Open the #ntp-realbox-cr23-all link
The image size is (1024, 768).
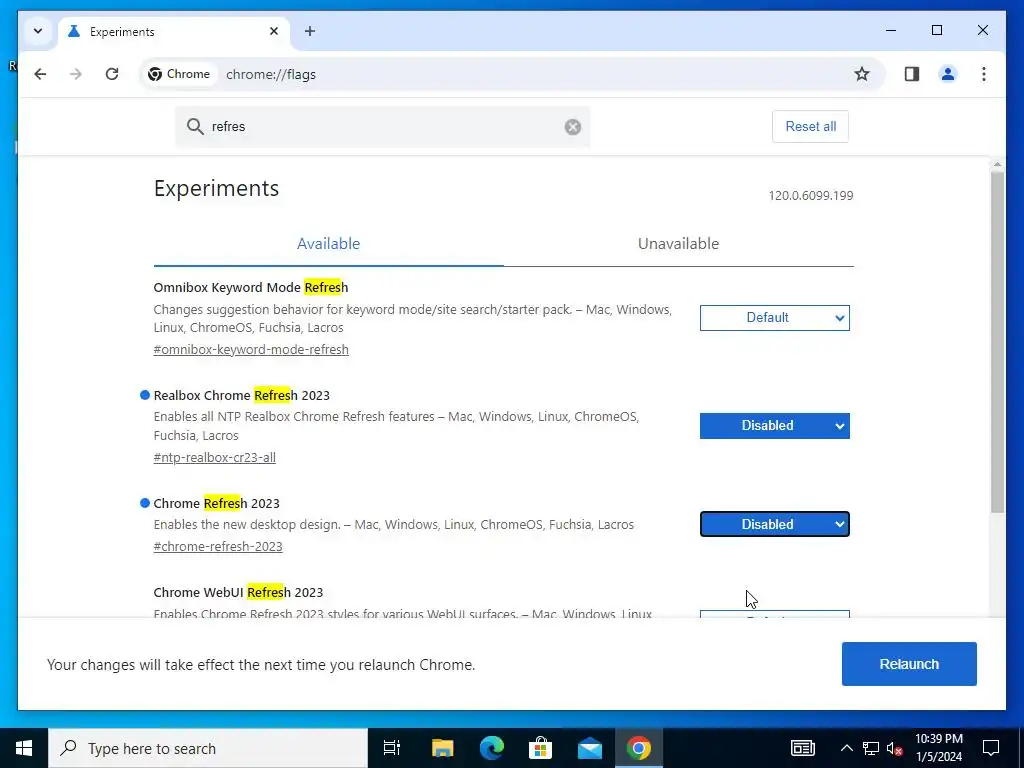tap(214, 457)
